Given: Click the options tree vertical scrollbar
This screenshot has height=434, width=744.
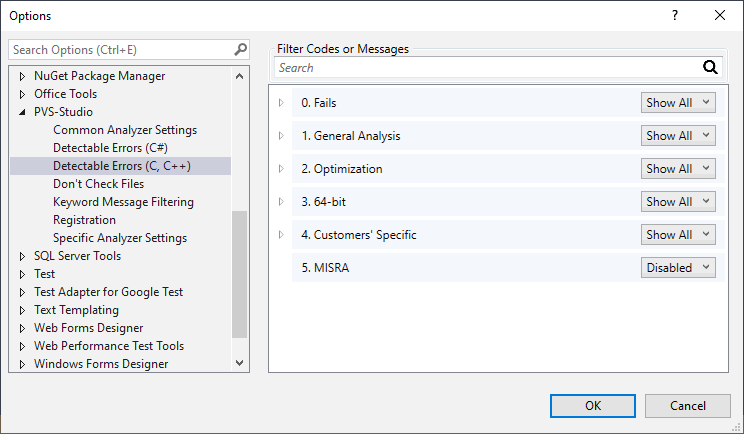Looking at the screenshot, I should pos(239,270).
